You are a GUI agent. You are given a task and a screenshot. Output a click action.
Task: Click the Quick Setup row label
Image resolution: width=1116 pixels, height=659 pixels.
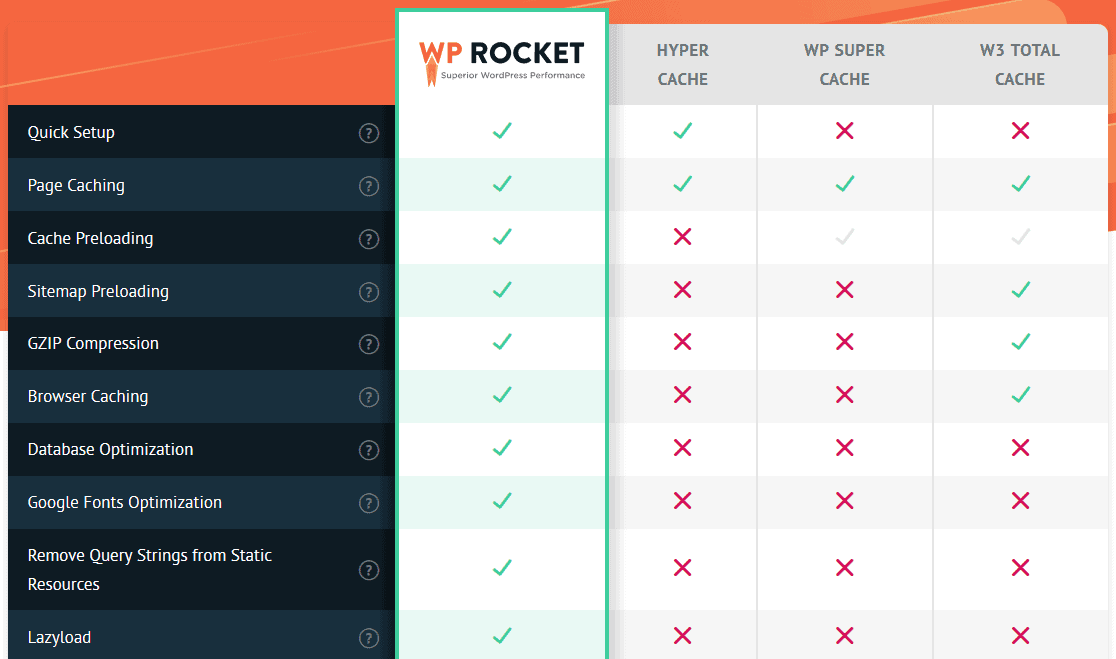pos(71,133)
